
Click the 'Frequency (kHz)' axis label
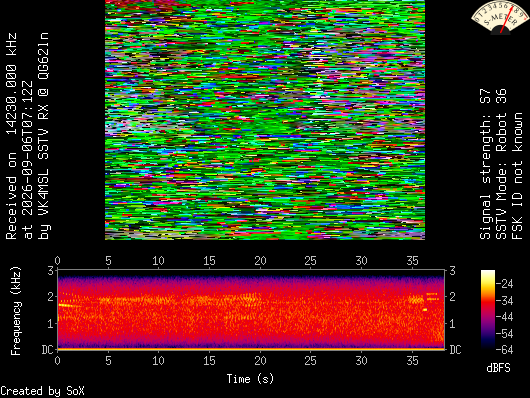coord(16,311)
